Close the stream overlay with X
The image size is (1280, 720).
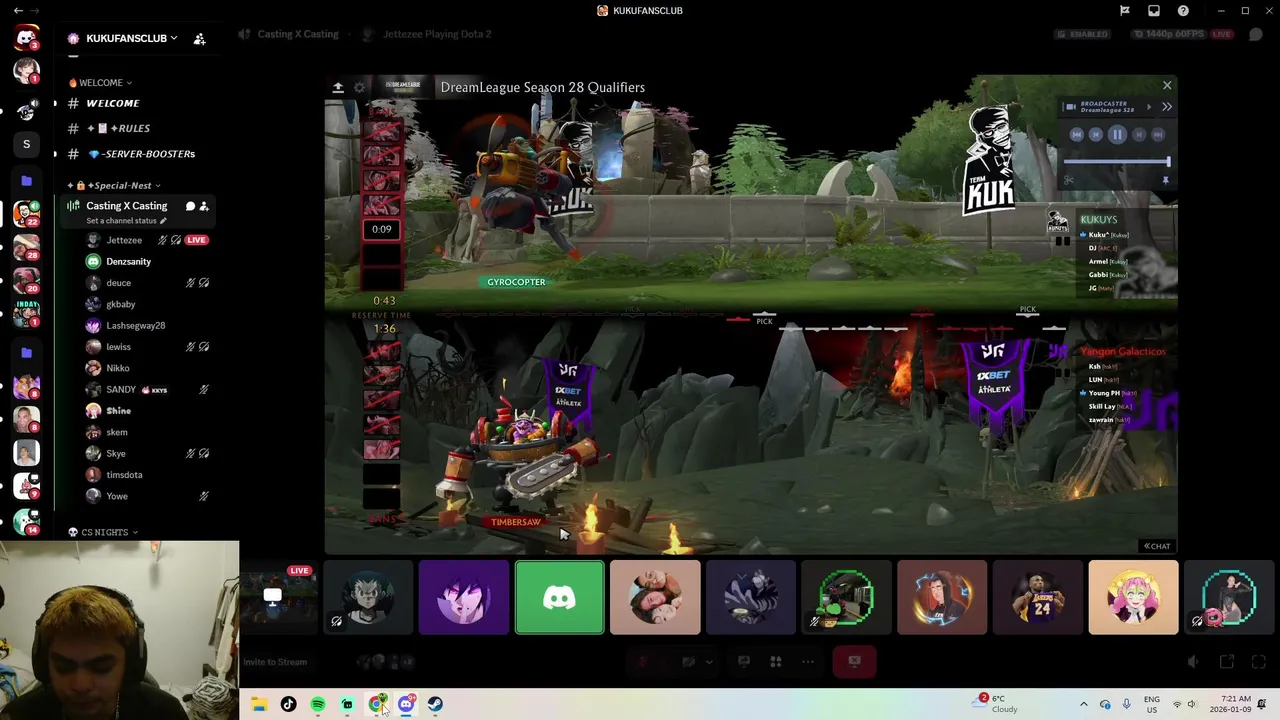tap(1167, 86)
